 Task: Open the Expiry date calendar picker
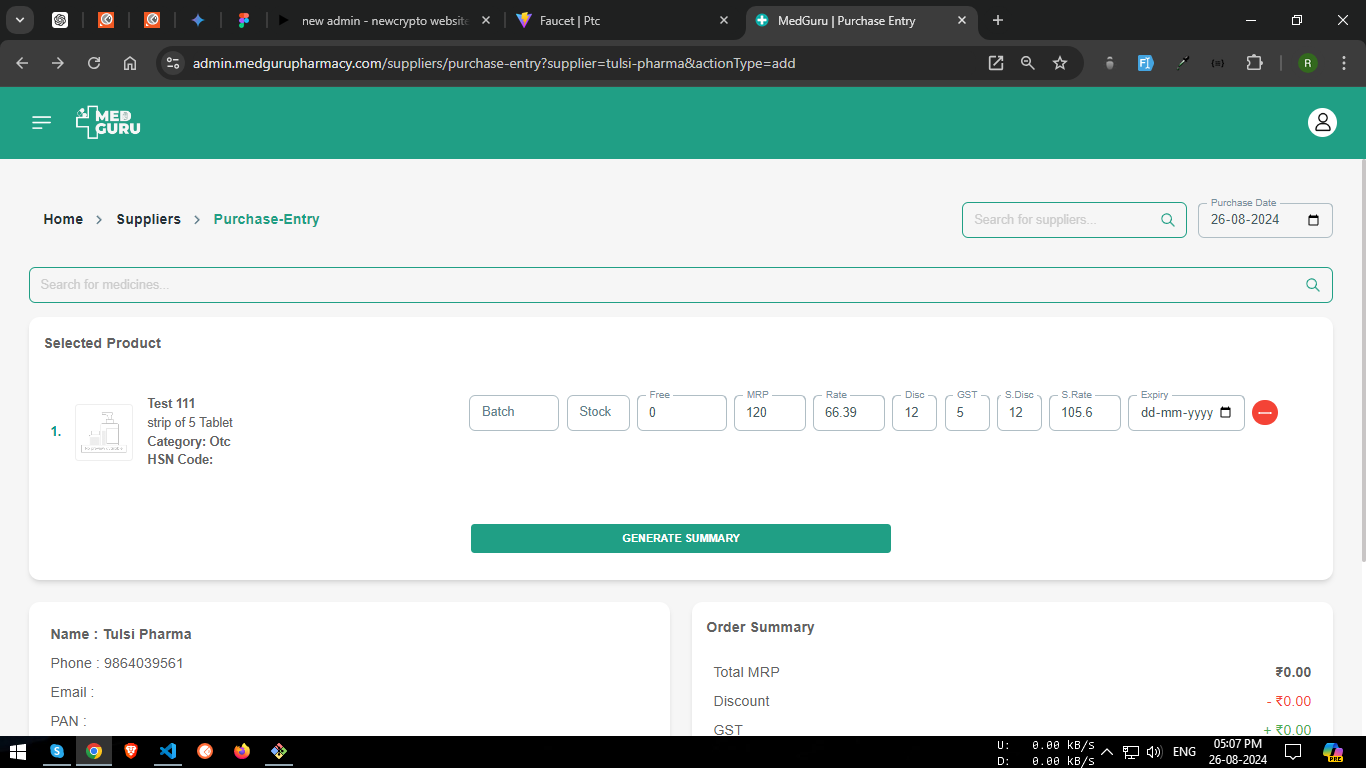[1226, 413]
